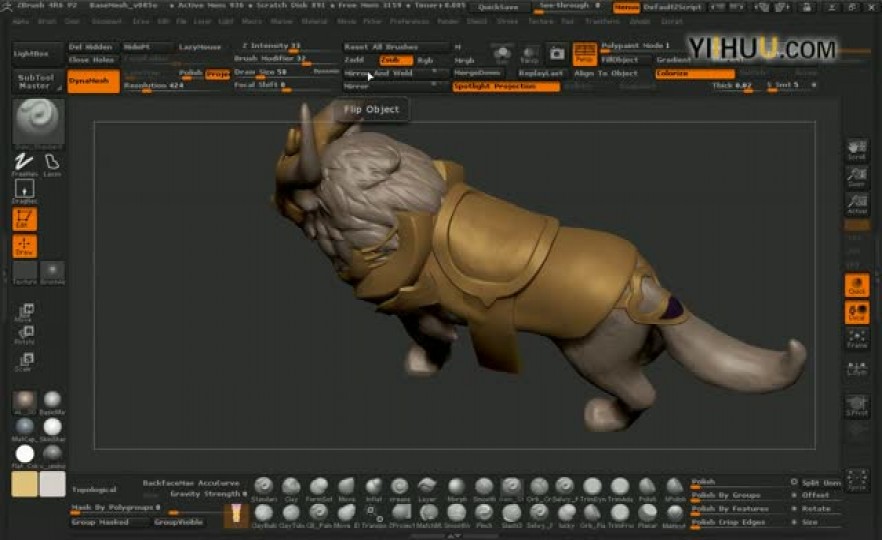Toggle the Zadd mode
This screenshot has width=882, height=540.
point(355,60)
